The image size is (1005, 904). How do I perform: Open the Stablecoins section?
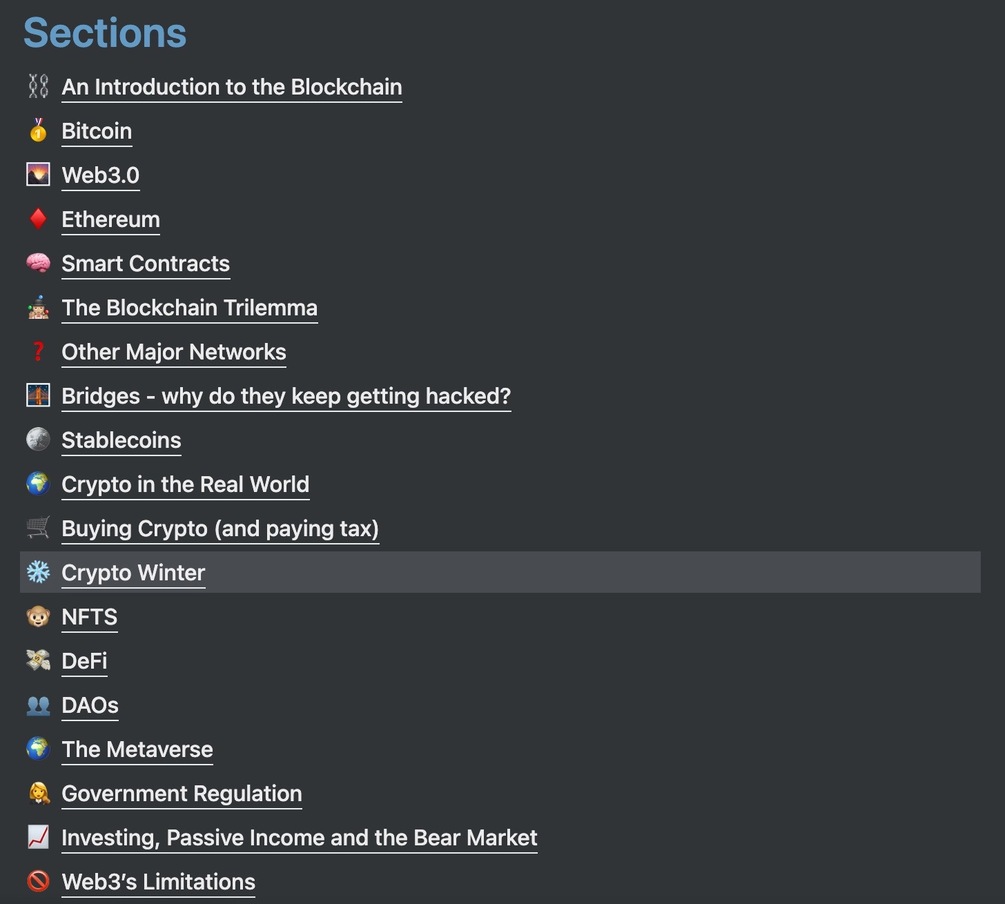(x=121, y=440)
